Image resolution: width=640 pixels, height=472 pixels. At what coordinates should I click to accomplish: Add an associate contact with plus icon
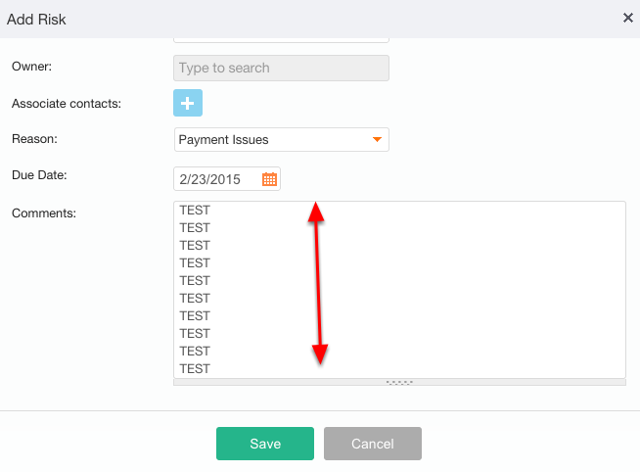pyautogui.click(x=188, y=103)
